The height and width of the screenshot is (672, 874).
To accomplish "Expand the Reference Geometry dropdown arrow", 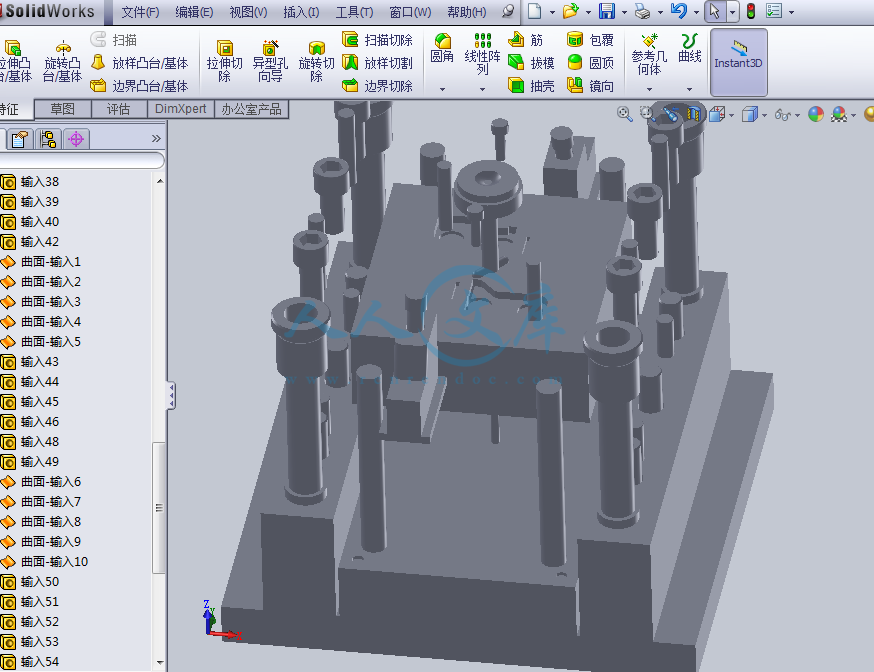I will coord(649,89).
